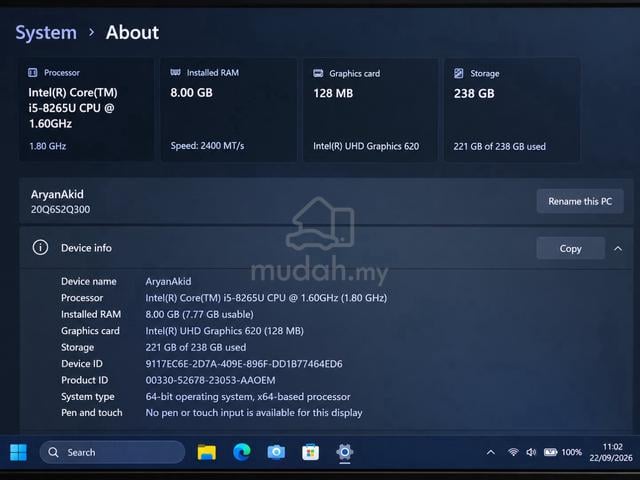Click the model 20Q6S2Q300 text
Image resolution: width=640 pixels, height=480 pixels.
coord(60,209)
